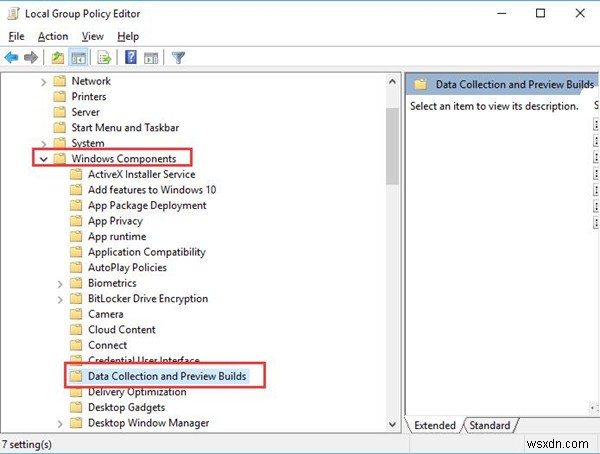This screenshot has height=454, width=600.
Task: Click the Local Group Policy Editor title icon
Action: (13, 14)
